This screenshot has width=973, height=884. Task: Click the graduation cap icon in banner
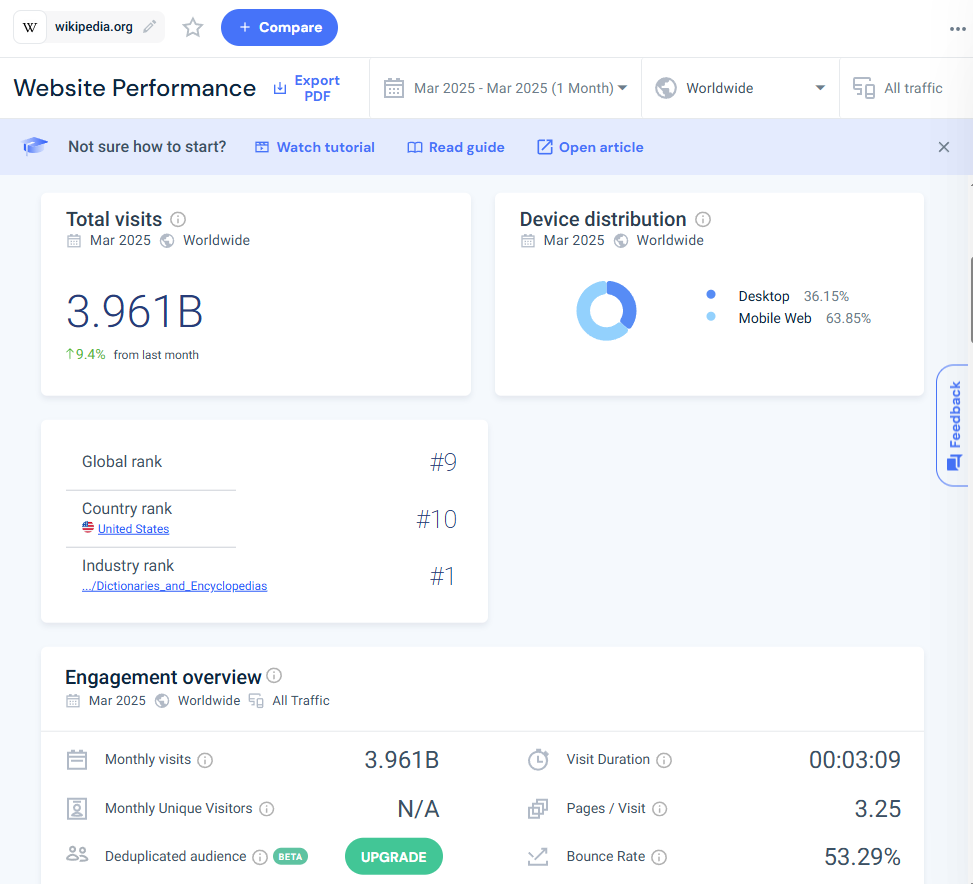pyautogui.click(x=35, y=146)
